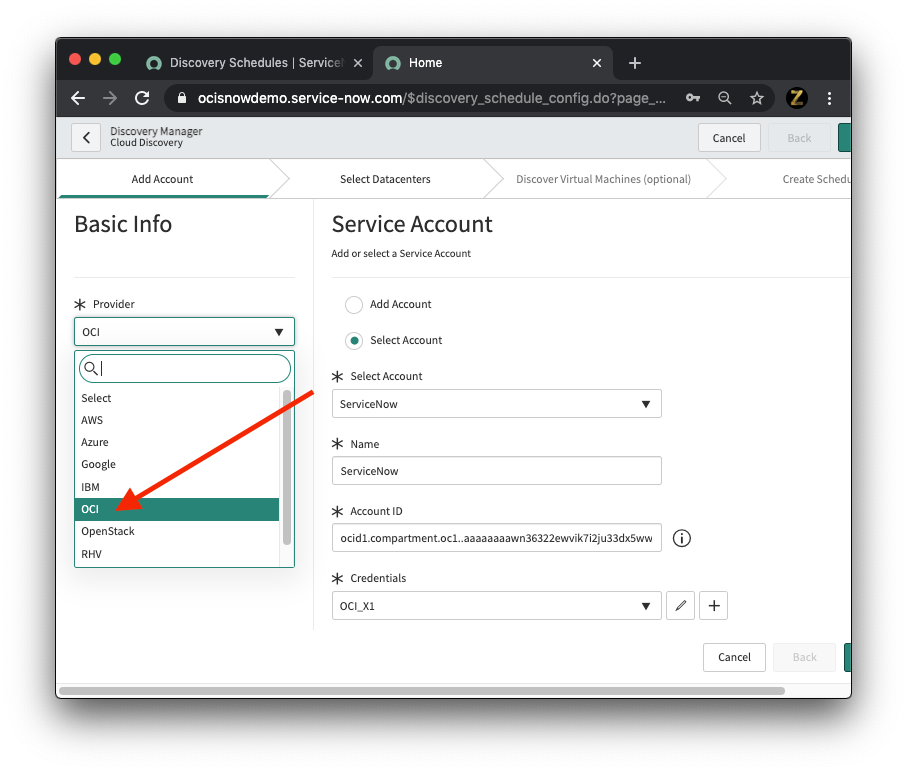Click the Discovery Manager back chevron
This screenshot has height=772, width=907.
click(x=86, y=138)
